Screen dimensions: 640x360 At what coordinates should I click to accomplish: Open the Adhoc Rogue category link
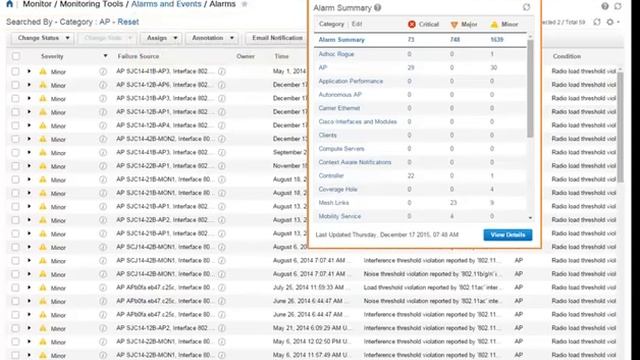pyautogui.click(x=336, y=54)
